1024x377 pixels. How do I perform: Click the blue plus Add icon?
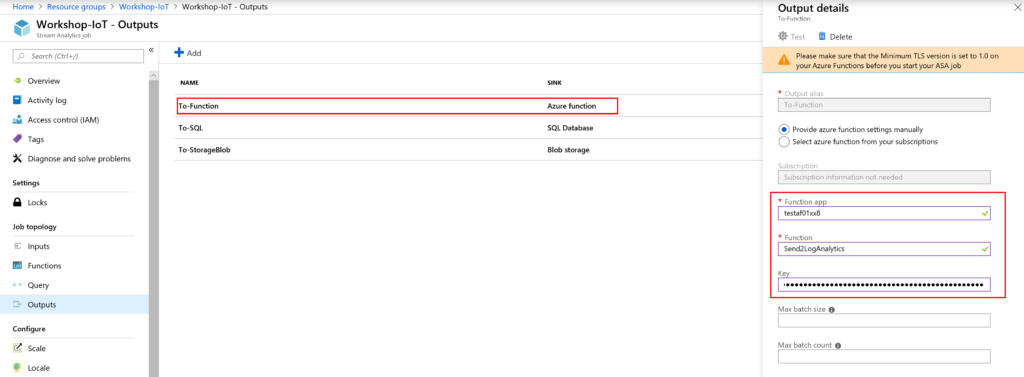coord(179,53)
